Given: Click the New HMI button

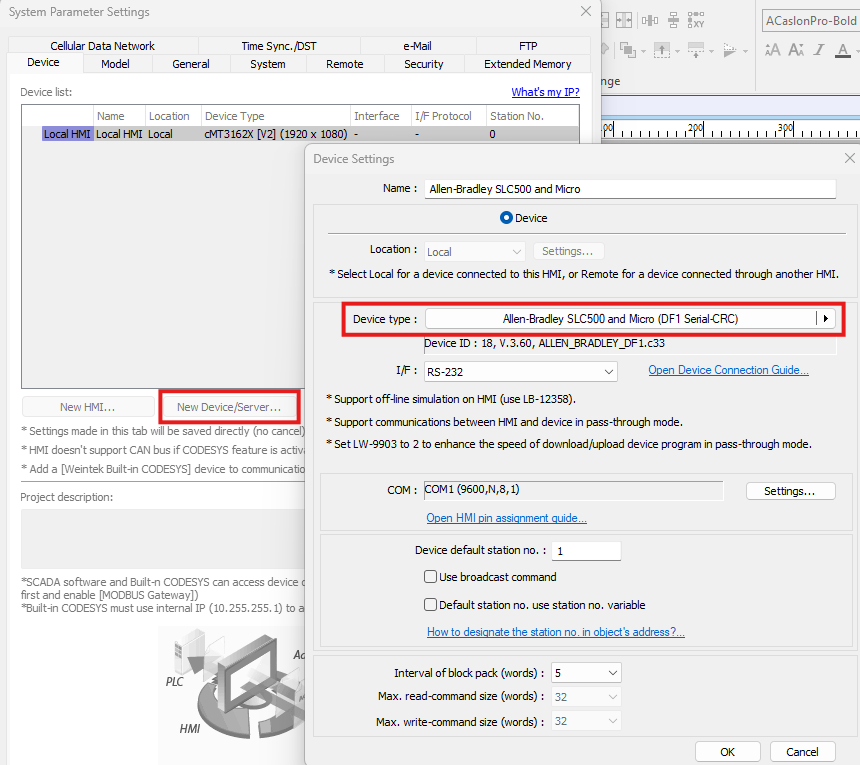Looking at the screenshot, I should 88,407.
